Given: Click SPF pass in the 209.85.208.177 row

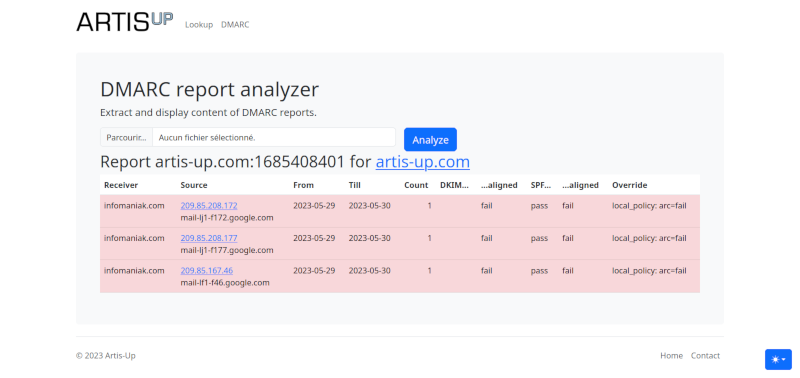Looking at the screenshot, I should 539,238.
